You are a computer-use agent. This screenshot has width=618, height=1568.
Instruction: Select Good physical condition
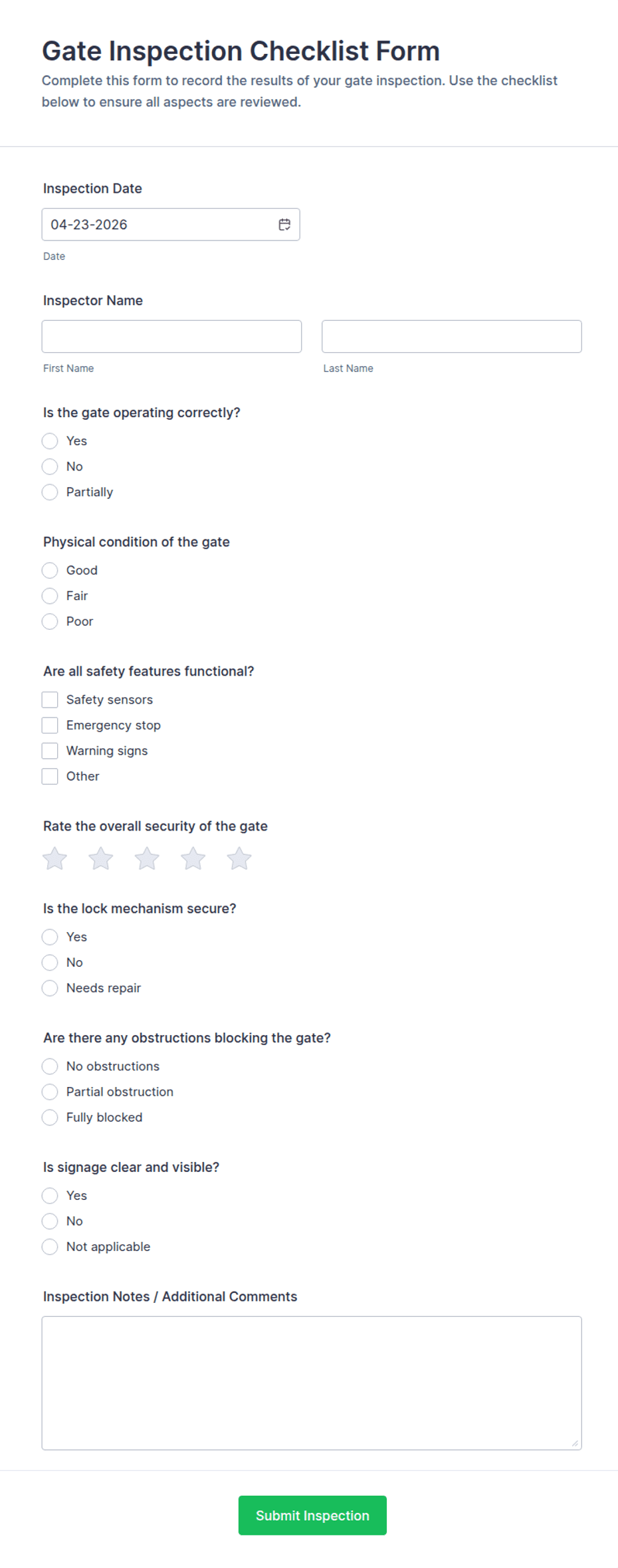pos(50,570)
